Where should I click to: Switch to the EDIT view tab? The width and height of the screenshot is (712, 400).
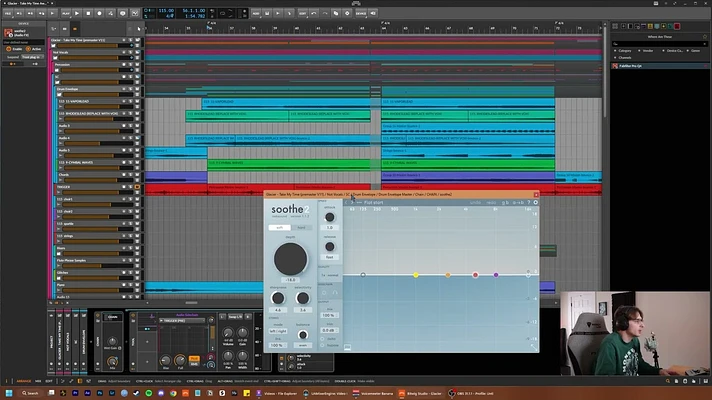(49, 381)
